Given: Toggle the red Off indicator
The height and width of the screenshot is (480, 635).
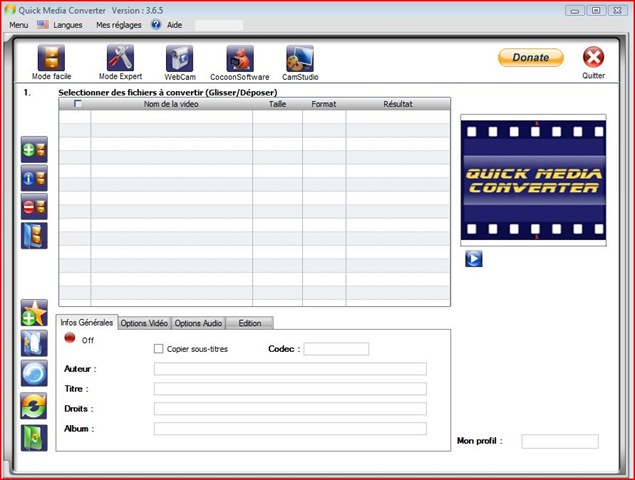Looking at the screenshot, I should click(x=70, y=337).
